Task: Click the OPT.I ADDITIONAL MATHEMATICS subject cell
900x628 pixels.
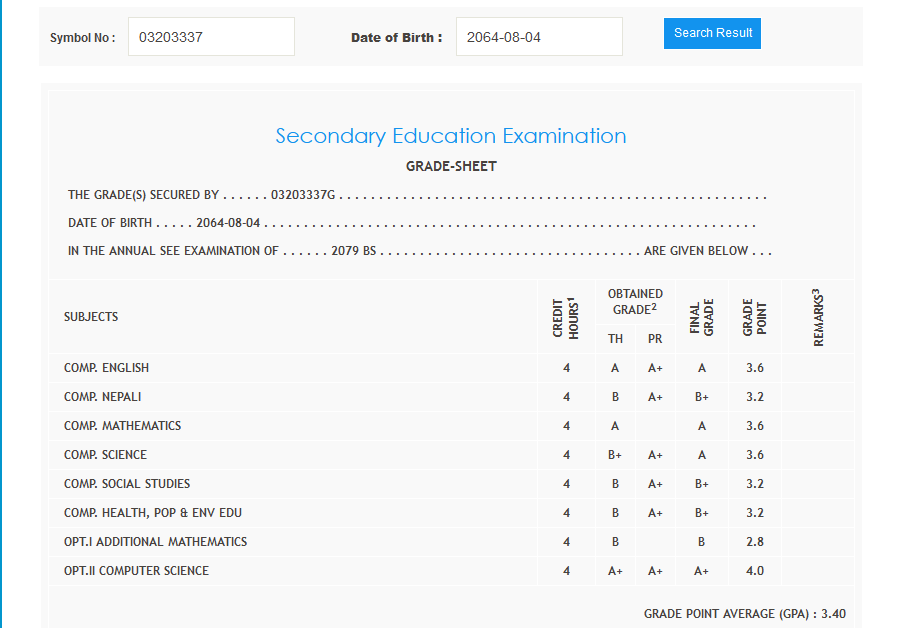Action: 155,542
